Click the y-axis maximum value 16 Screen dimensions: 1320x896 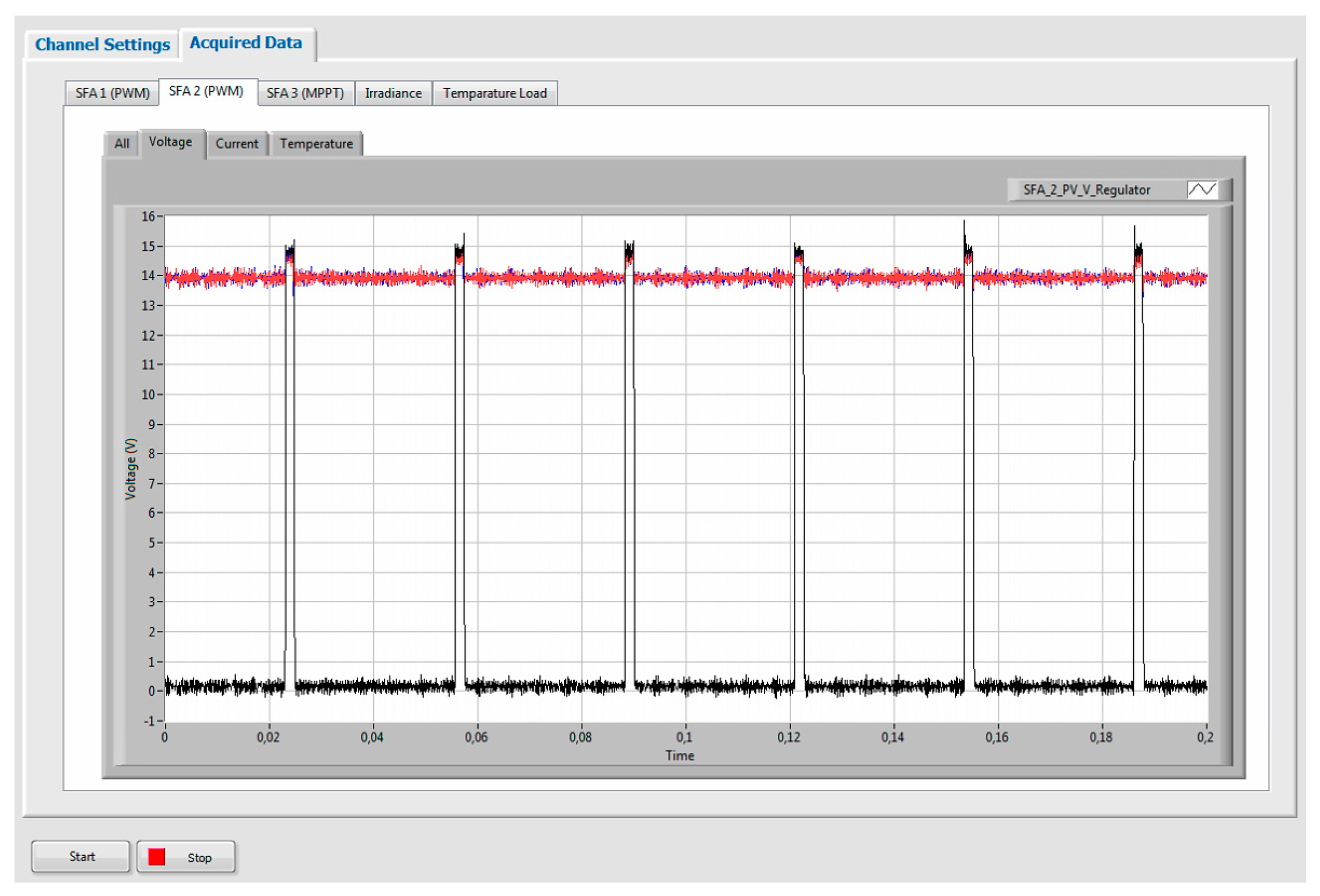(148, 216)
